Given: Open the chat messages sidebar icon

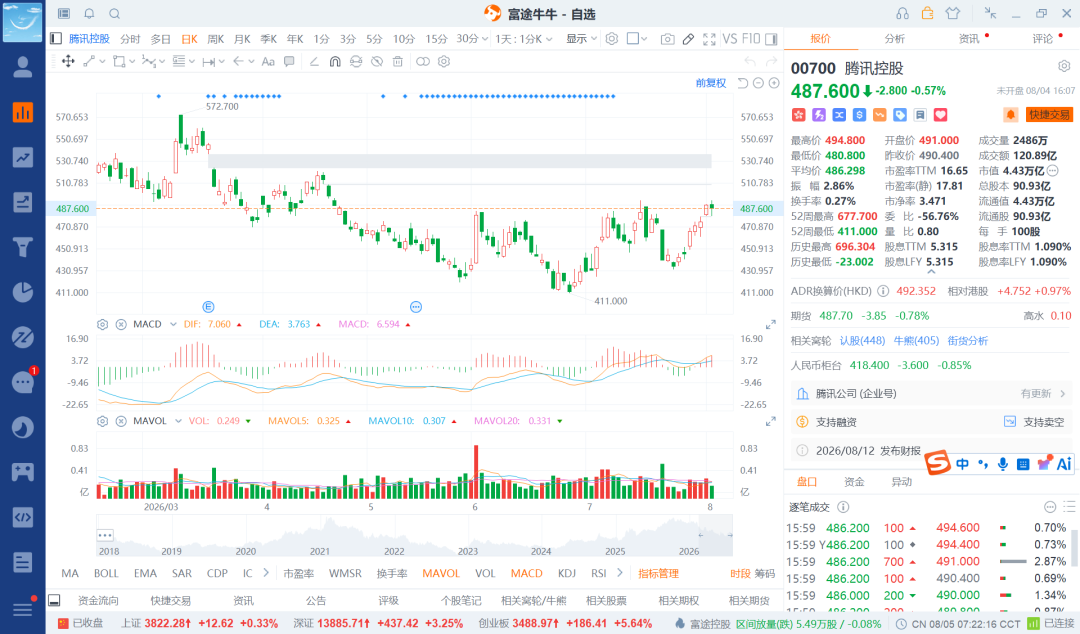Looking at the screenshot, I should coord(23,382).
